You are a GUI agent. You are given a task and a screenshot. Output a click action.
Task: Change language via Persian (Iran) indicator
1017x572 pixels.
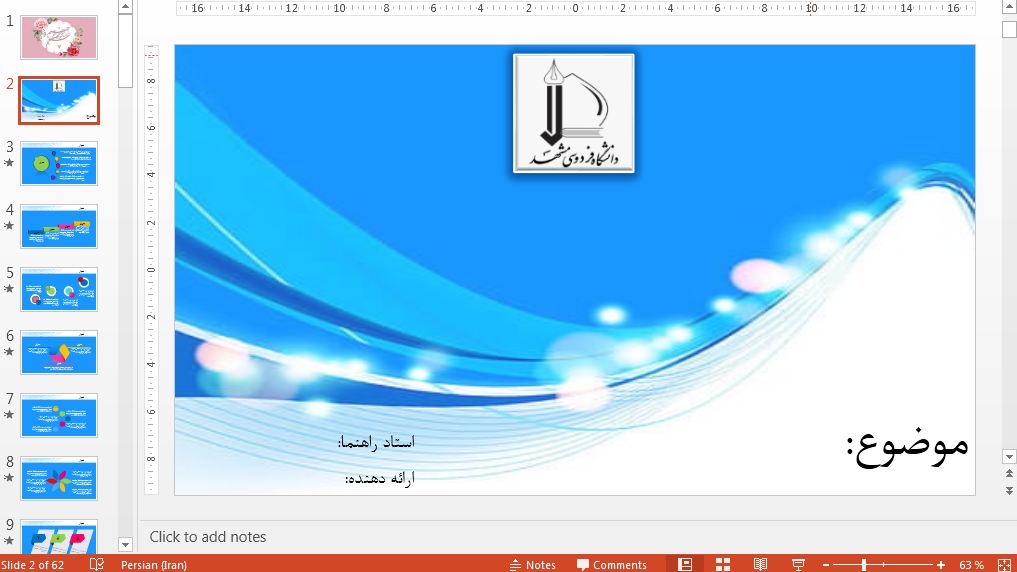tap(153, 564)
